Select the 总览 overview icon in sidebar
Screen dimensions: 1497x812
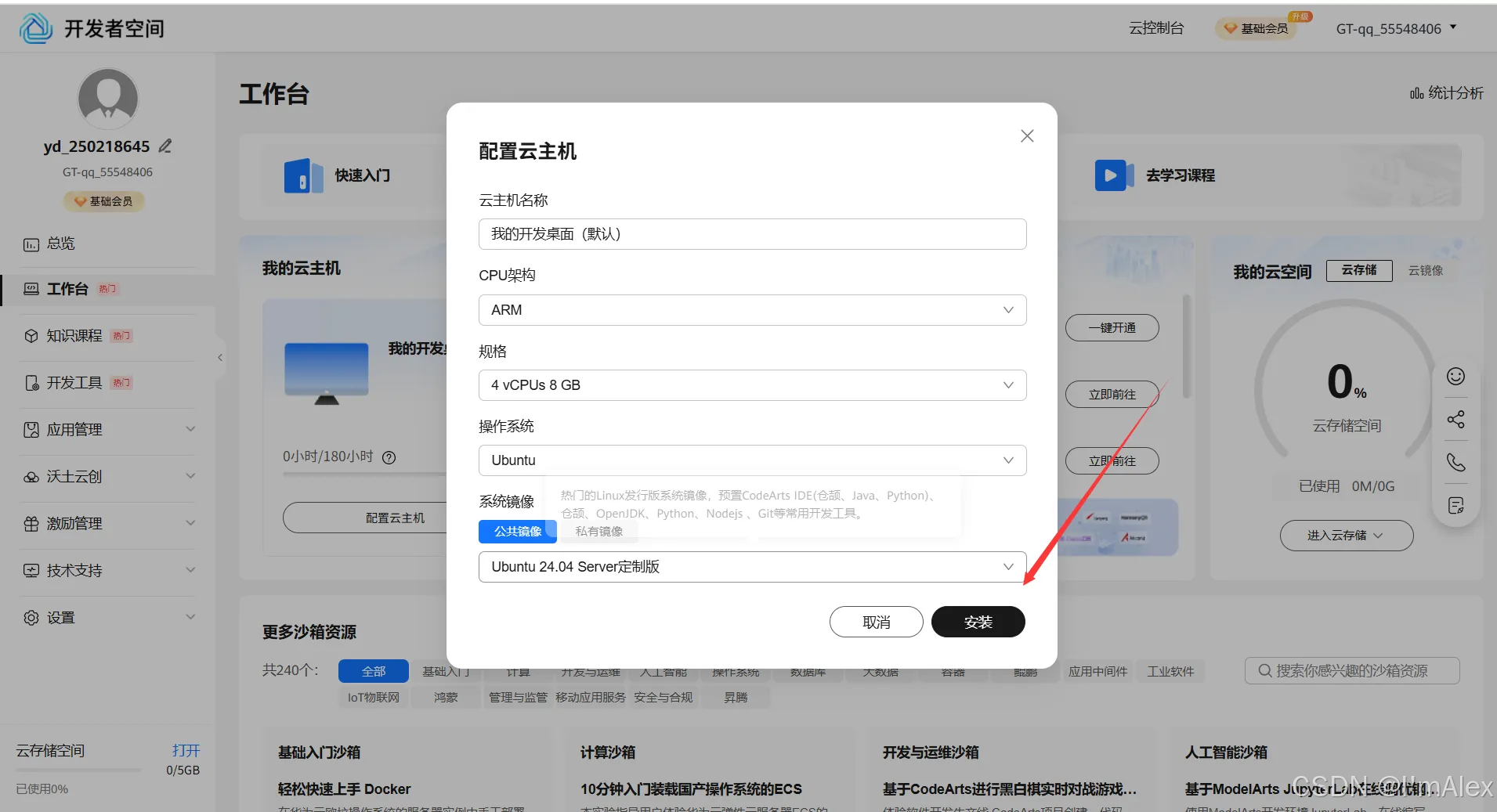[x=31, y=243]
